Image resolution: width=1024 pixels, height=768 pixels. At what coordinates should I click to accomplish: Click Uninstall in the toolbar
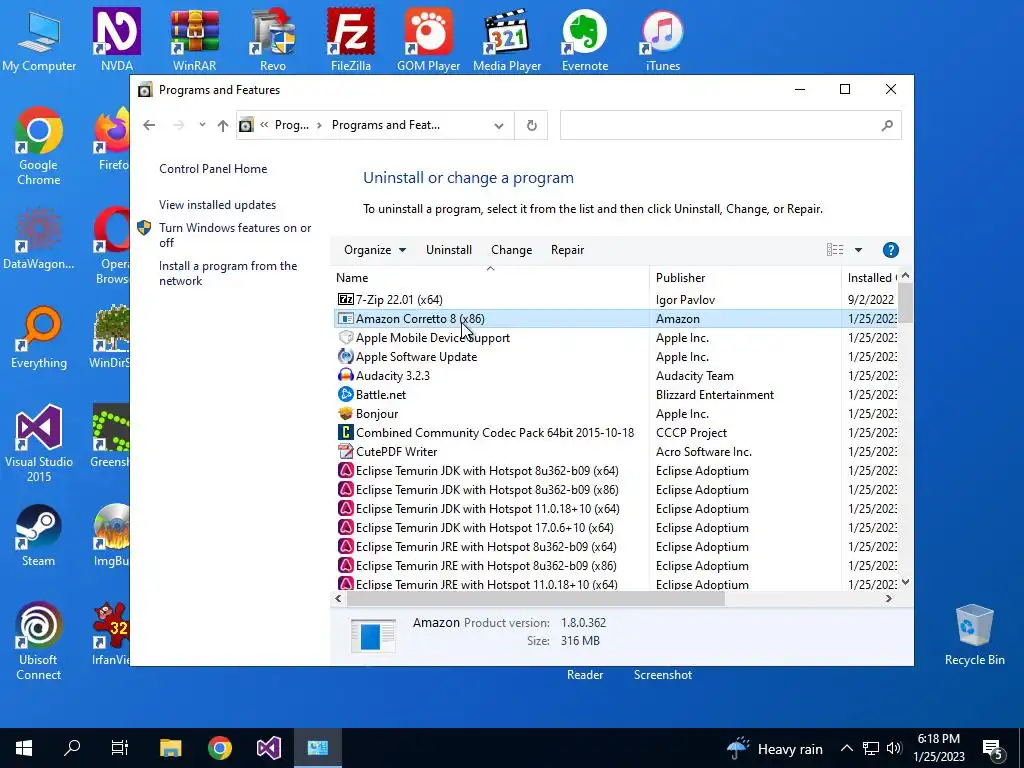[449, 250]
